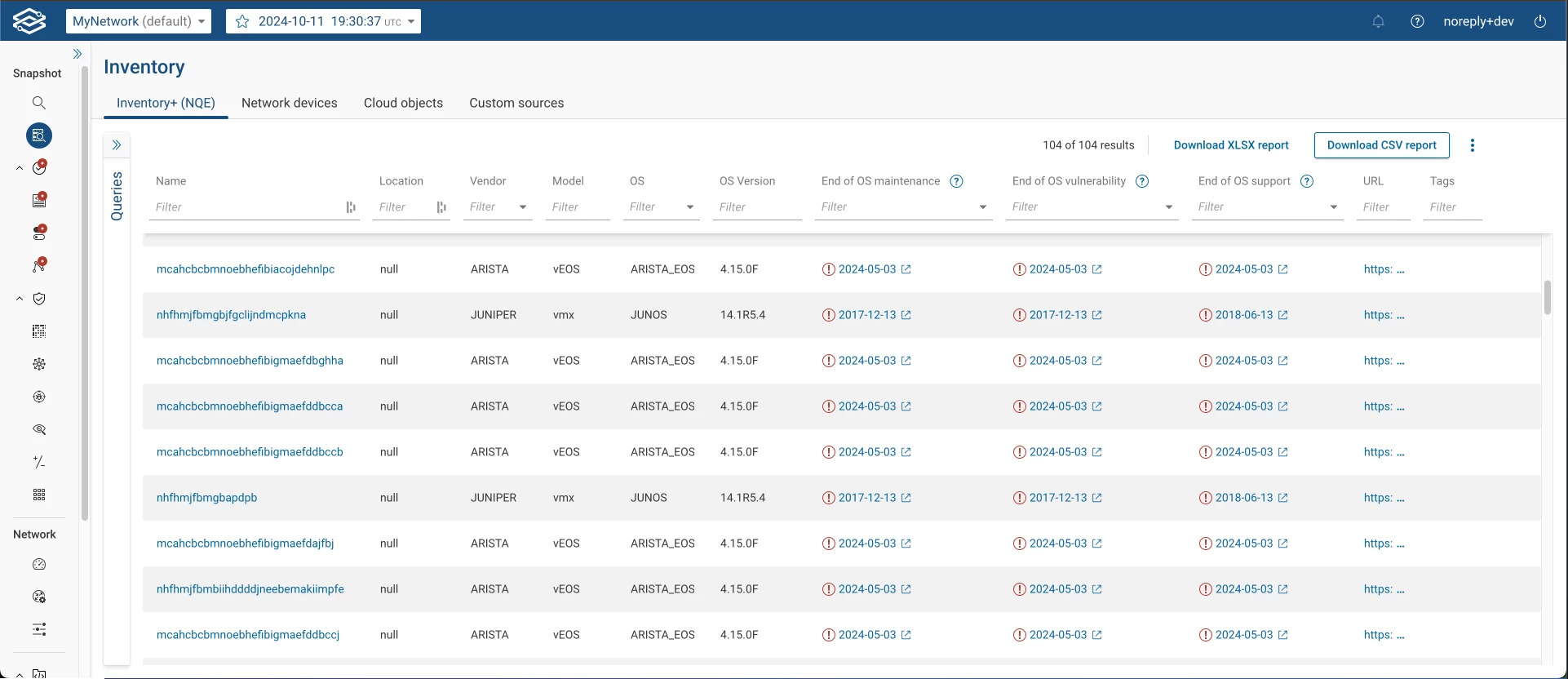
Task: Toggle Location column filter mode icon
Action: tap(441, 207)
